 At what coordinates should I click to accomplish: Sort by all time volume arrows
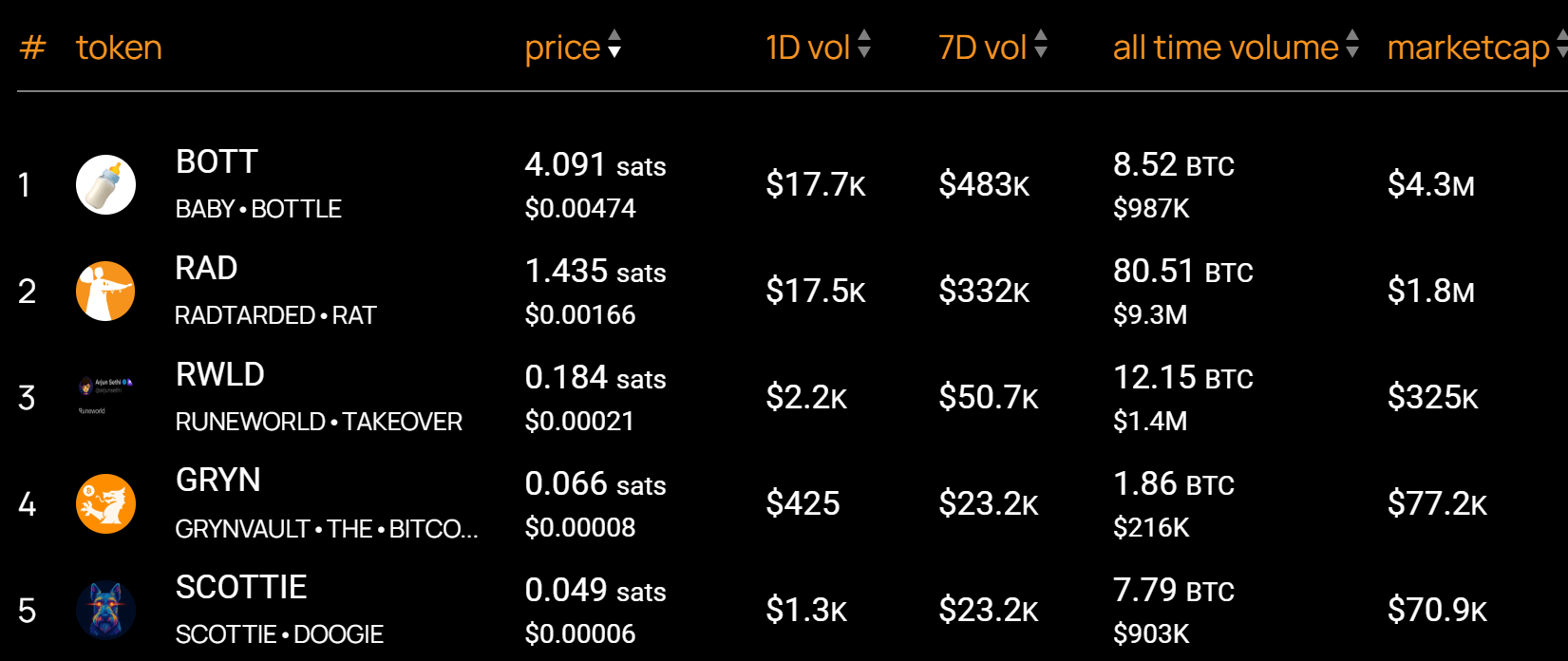pyautogui.click(x=1352, y=44)
